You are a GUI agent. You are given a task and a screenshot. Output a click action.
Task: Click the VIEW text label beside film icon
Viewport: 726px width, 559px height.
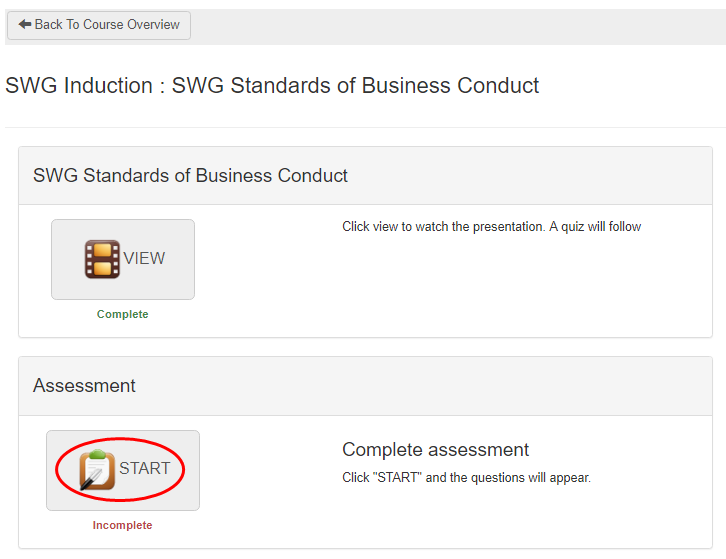(x=144, y=259)
